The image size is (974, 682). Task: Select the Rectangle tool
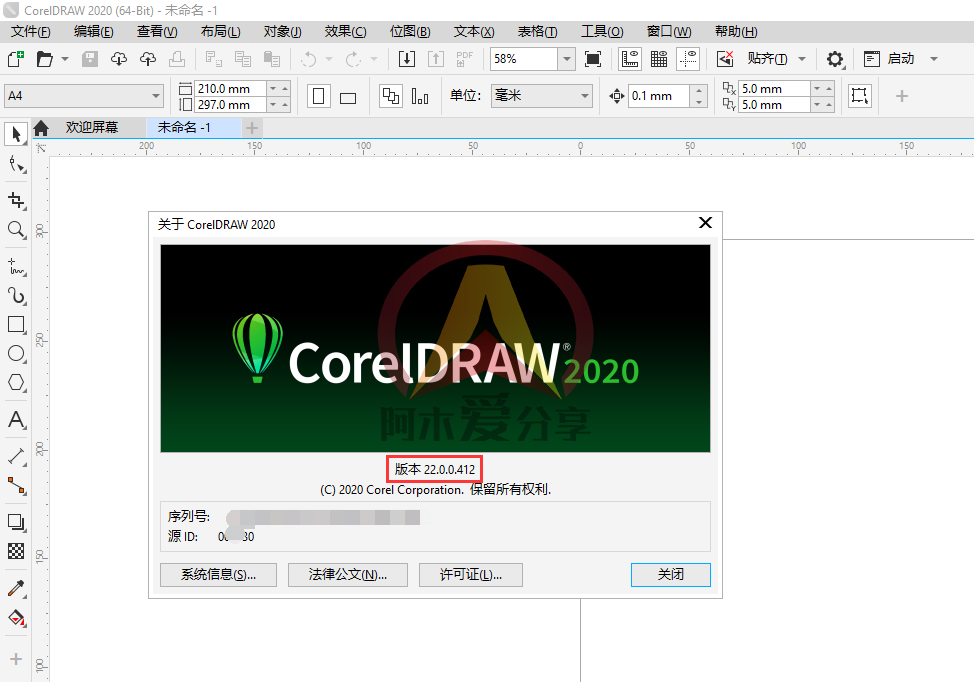point(15,324)
